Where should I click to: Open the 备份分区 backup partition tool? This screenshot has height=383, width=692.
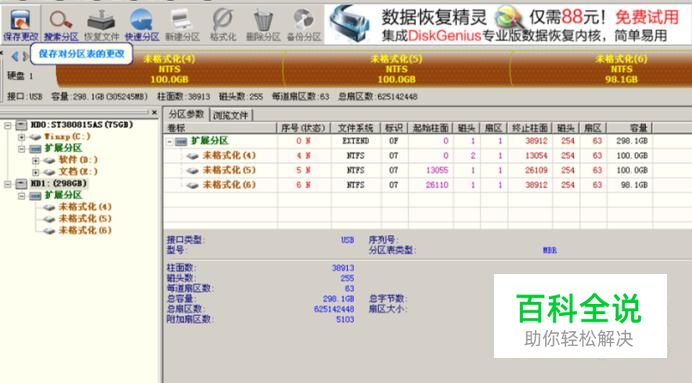304,24
